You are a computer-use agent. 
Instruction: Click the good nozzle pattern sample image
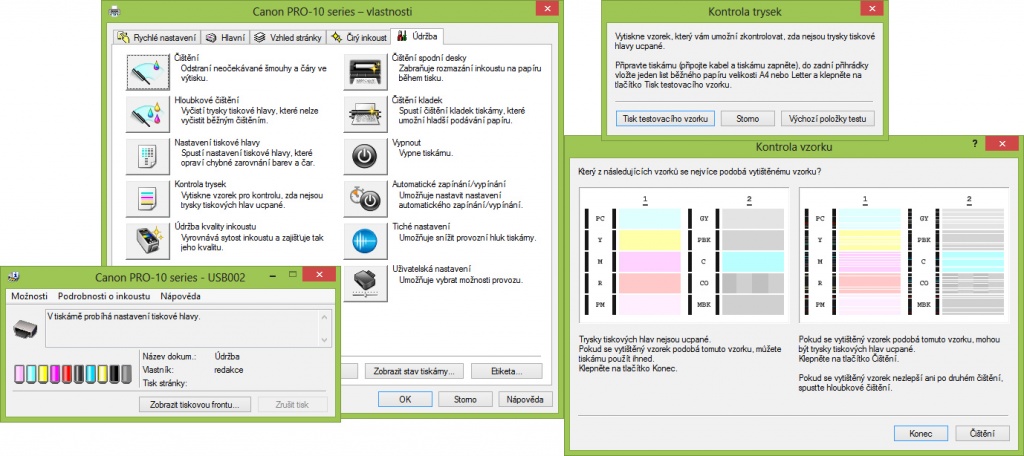click(682, 255)
